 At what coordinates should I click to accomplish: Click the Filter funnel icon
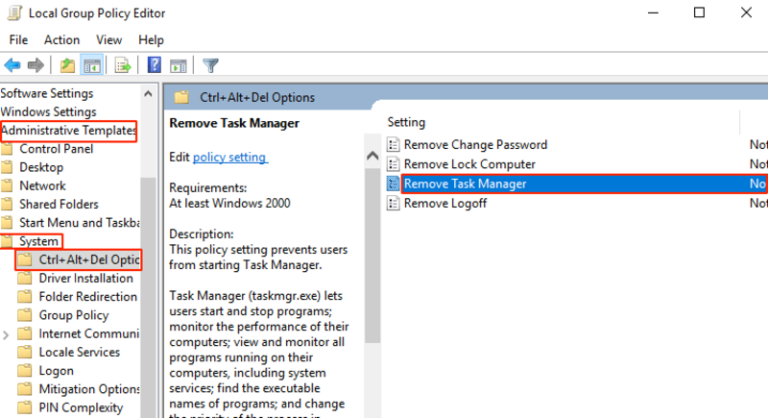pyautogui.click(x=211, y=66)
